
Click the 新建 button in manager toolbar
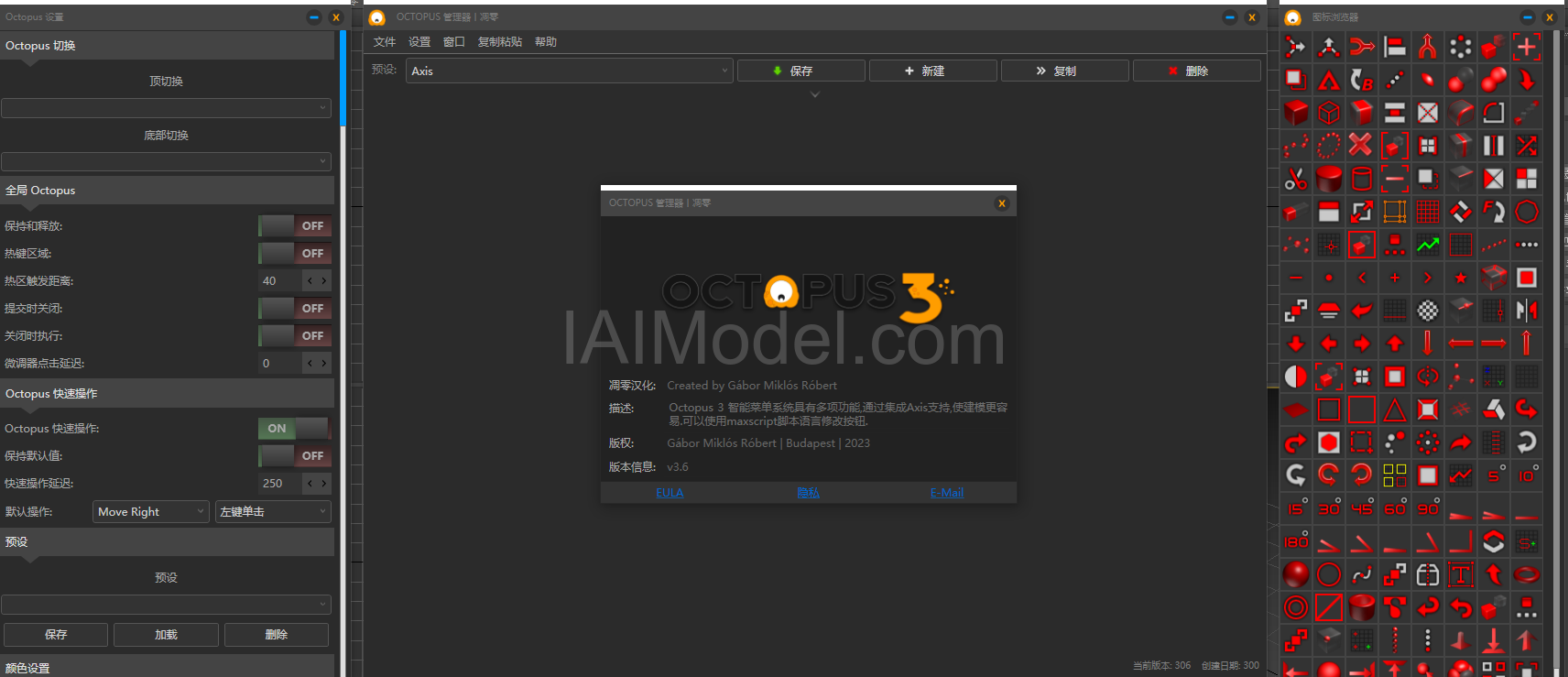(932, 71)
